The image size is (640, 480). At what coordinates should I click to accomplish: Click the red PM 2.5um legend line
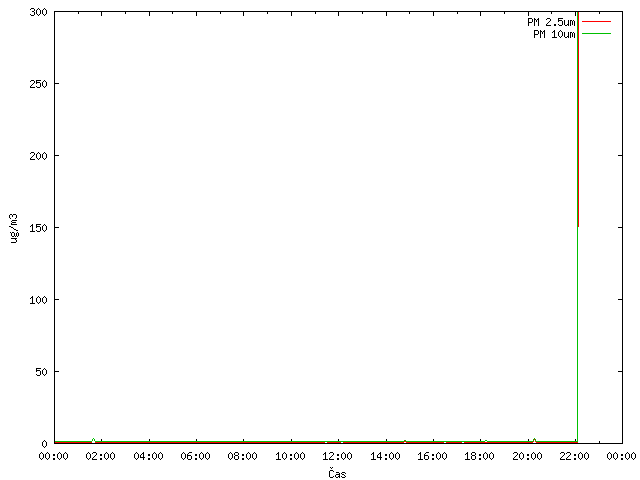click(x=596, y=21)
